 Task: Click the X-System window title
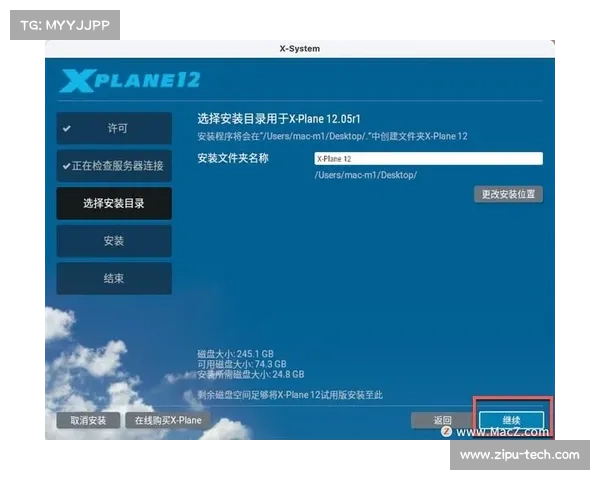pos(300,49)
